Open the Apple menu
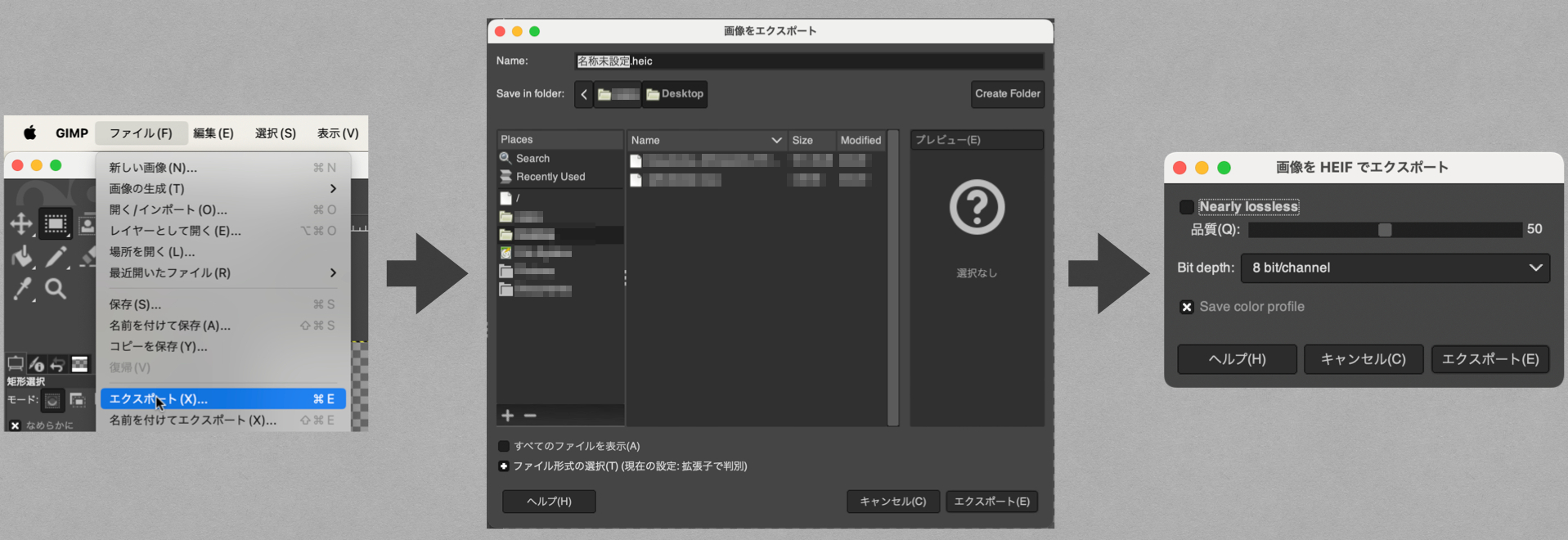Screen dimensions: 1568x540 (30, 133)
